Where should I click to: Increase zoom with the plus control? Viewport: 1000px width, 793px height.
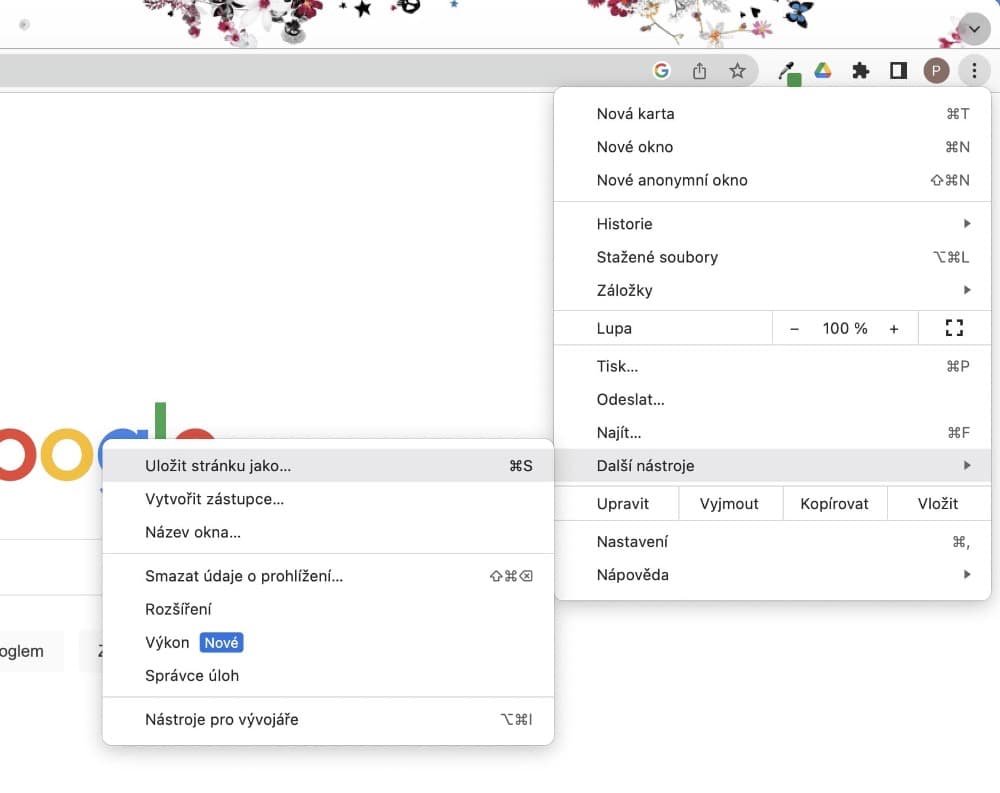[893, 328]
